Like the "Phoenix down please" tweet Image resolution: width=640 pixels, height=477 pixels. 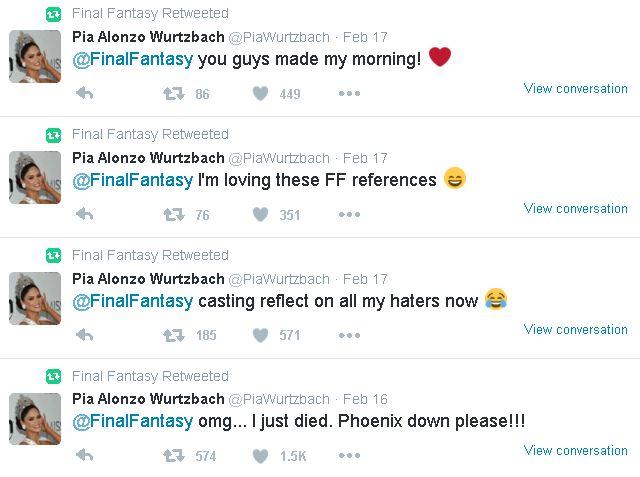tap(260, 456)
